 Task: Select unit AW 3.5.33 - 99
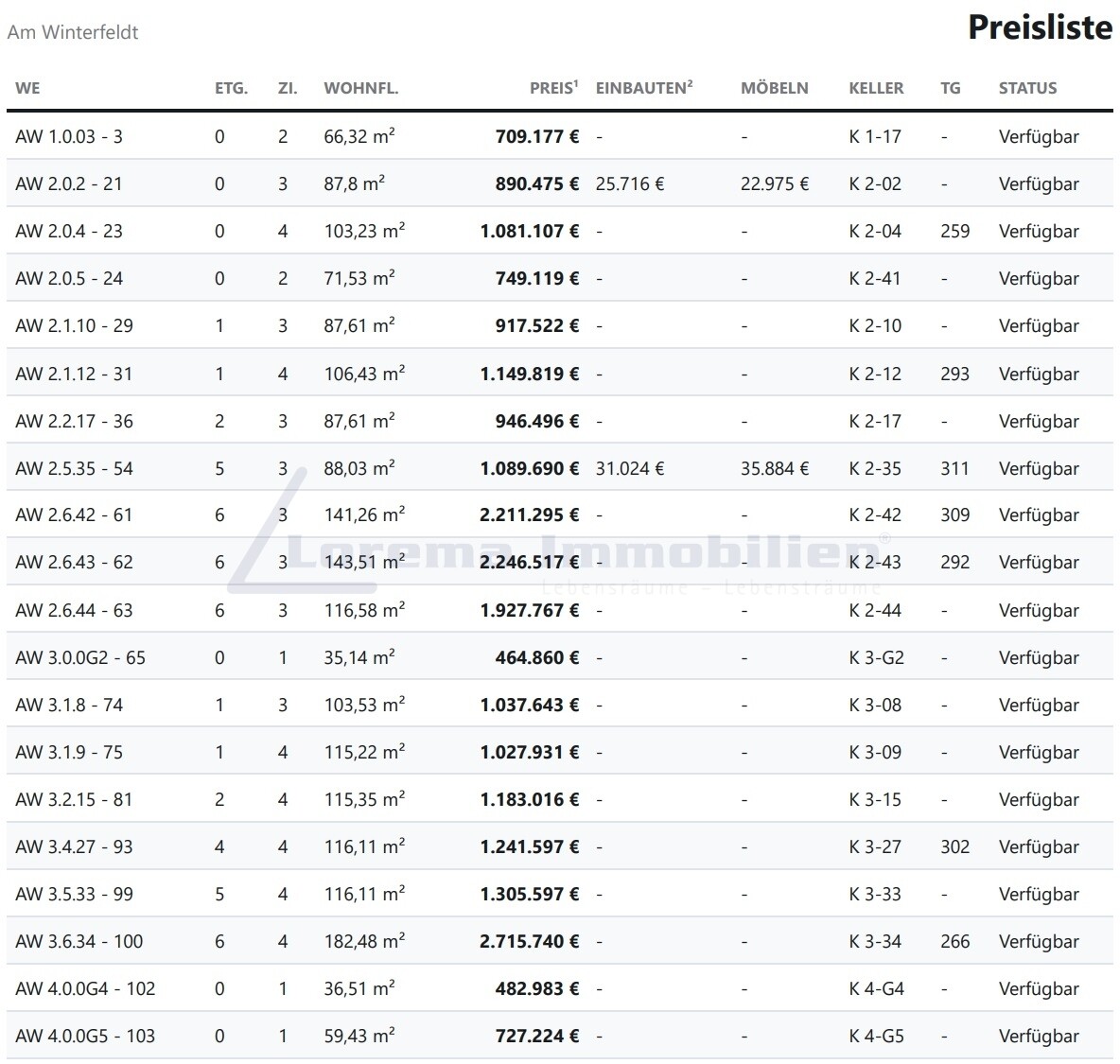tap(75, 894)
